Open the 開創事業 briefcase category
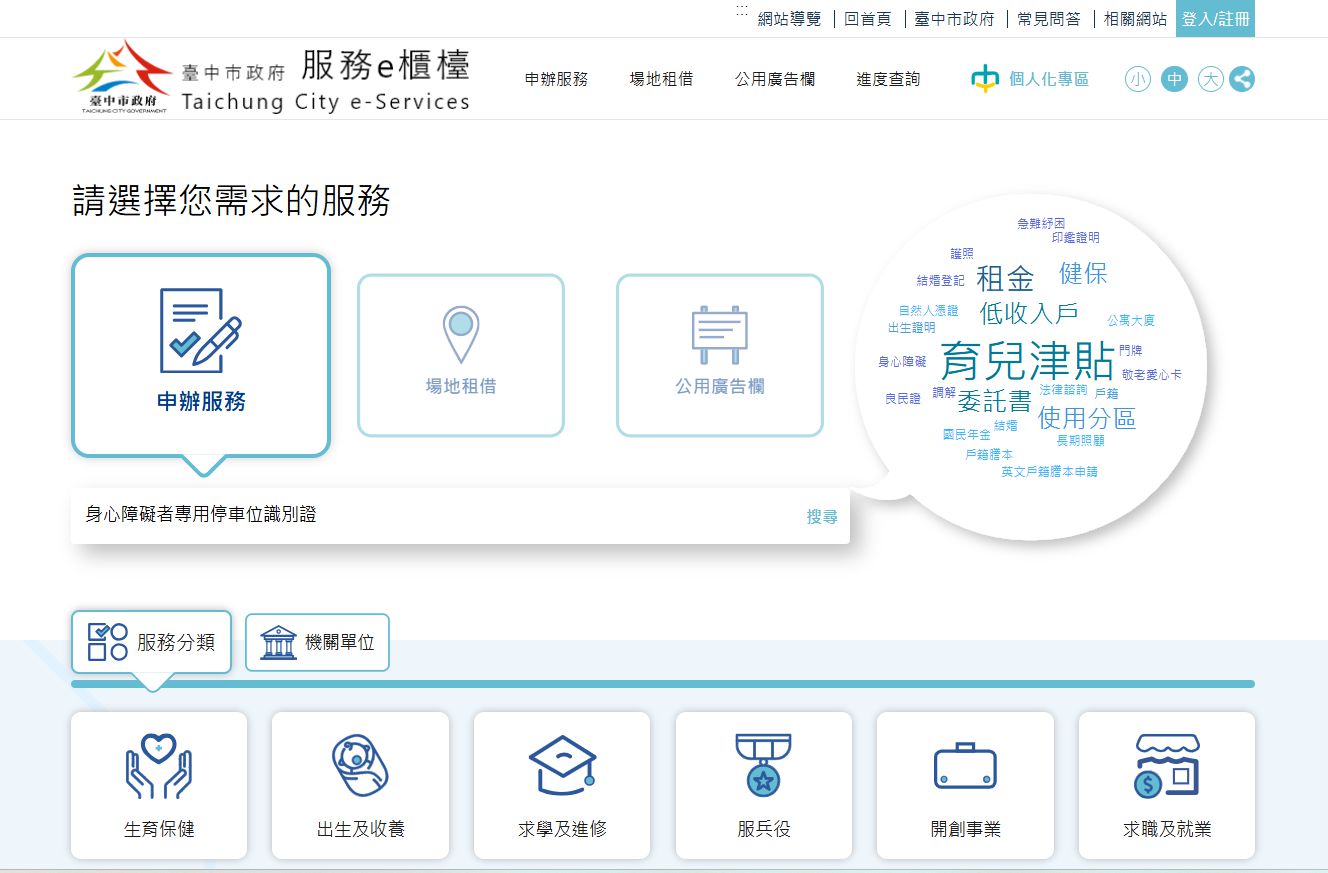 coord(965,785)
